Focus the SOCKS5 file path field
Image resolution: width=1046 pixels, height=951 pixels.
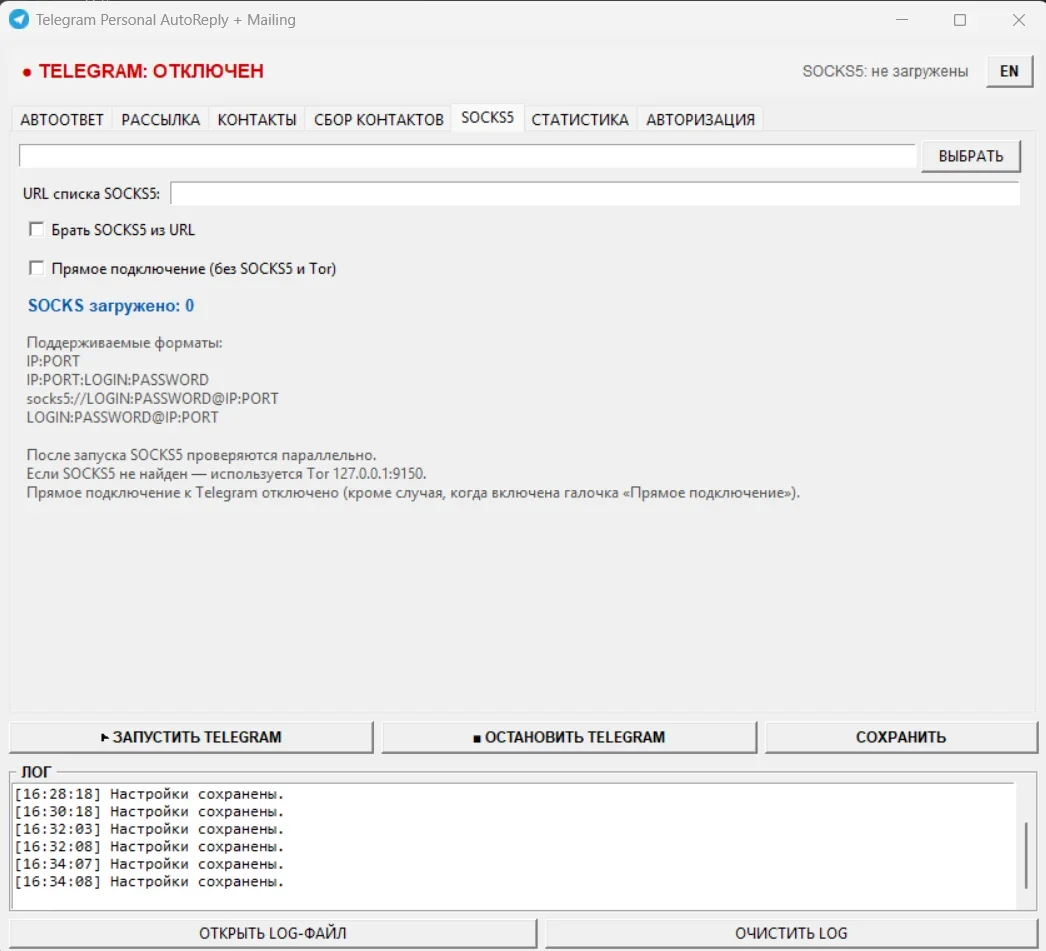click(x=467, y=156)
